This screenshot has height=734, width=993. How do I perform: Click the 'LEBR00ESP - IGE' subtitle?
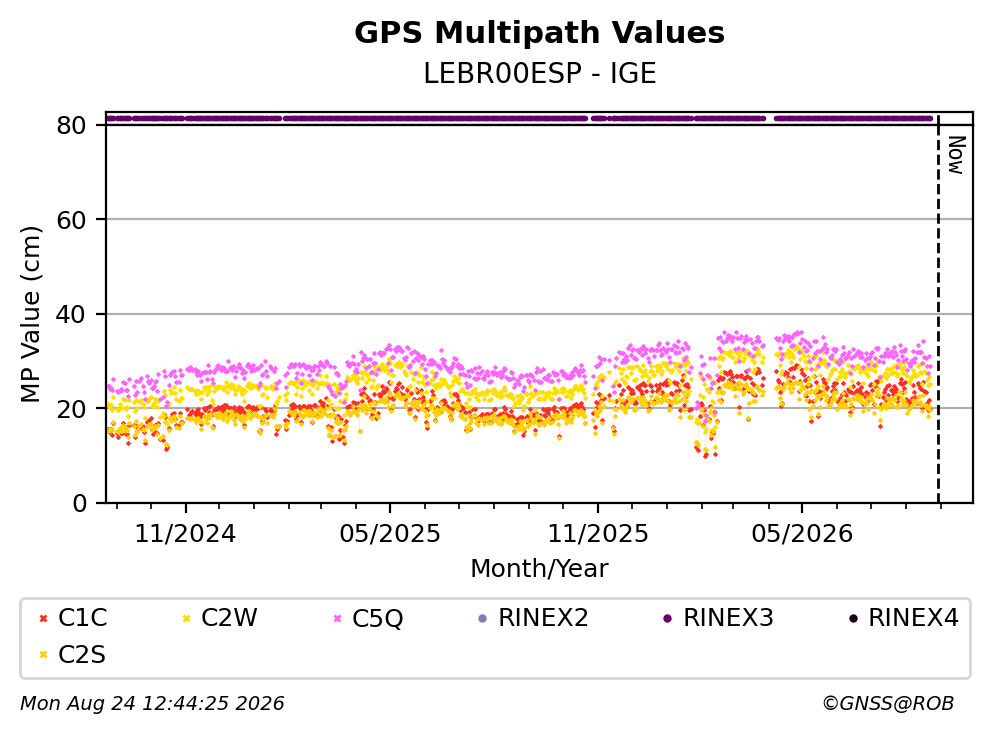[x=540, y=73]
